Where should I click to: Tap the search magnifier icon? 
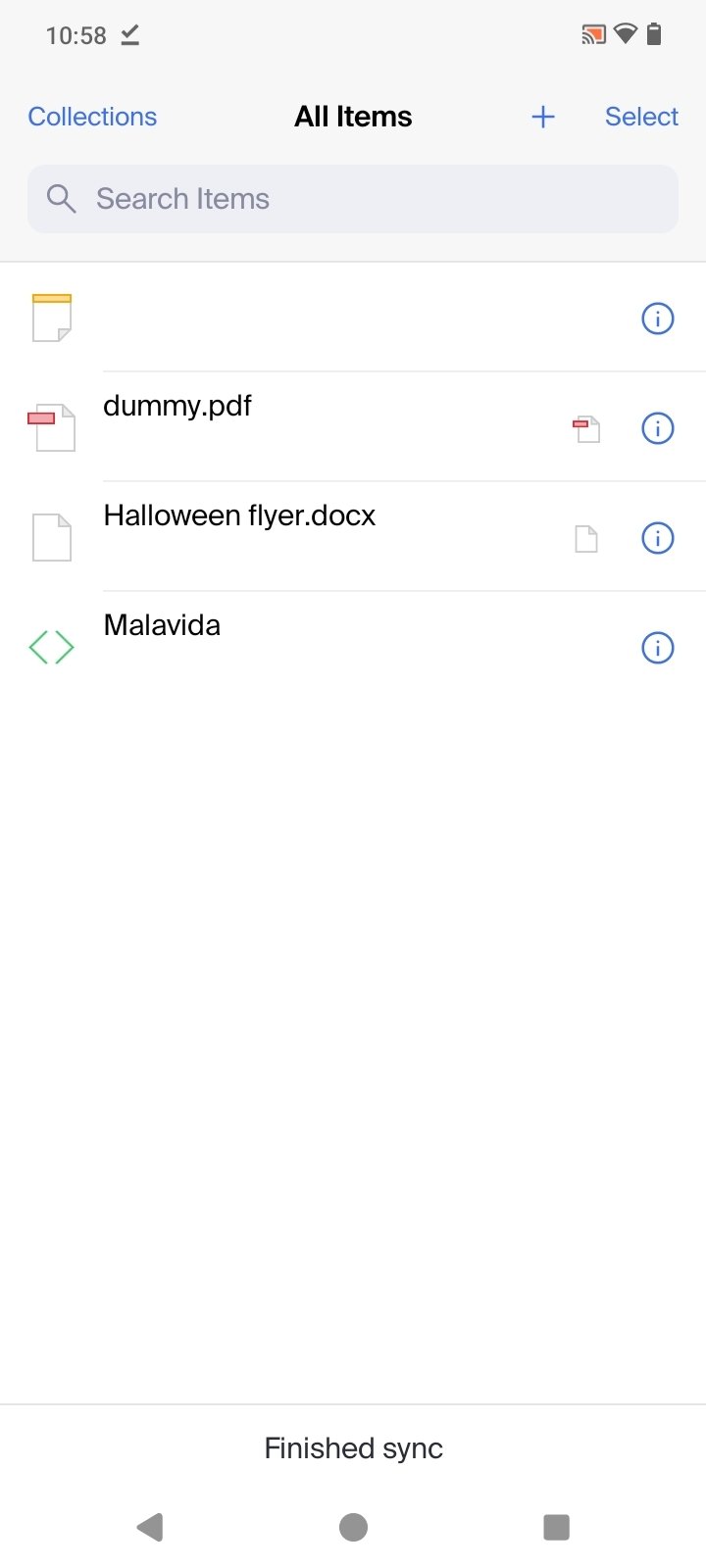[61, 199]
